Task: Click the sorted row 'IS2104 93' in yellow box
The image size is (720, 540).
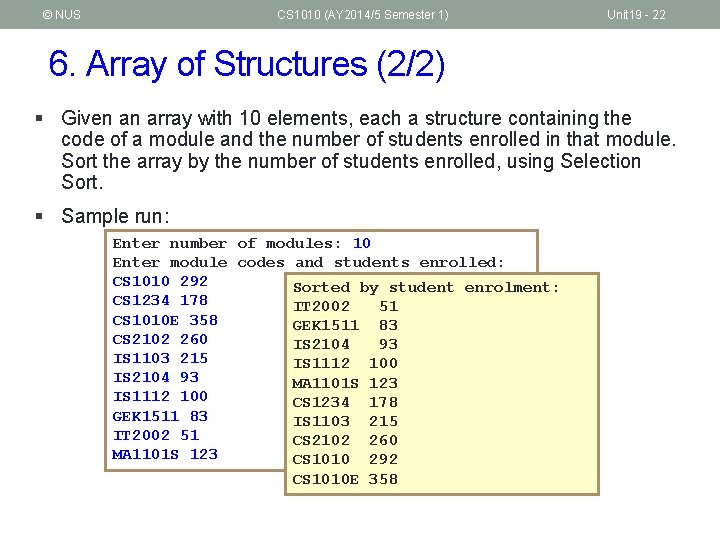Action: click(345, 344)
